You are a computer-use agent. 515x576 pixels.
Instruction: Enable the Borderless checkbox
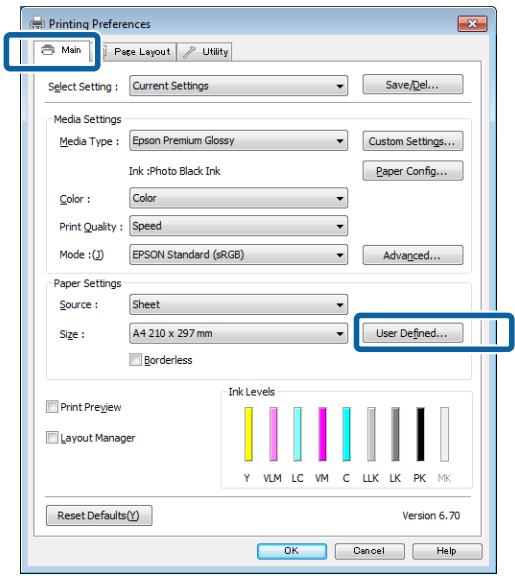[x=135, y=360]
